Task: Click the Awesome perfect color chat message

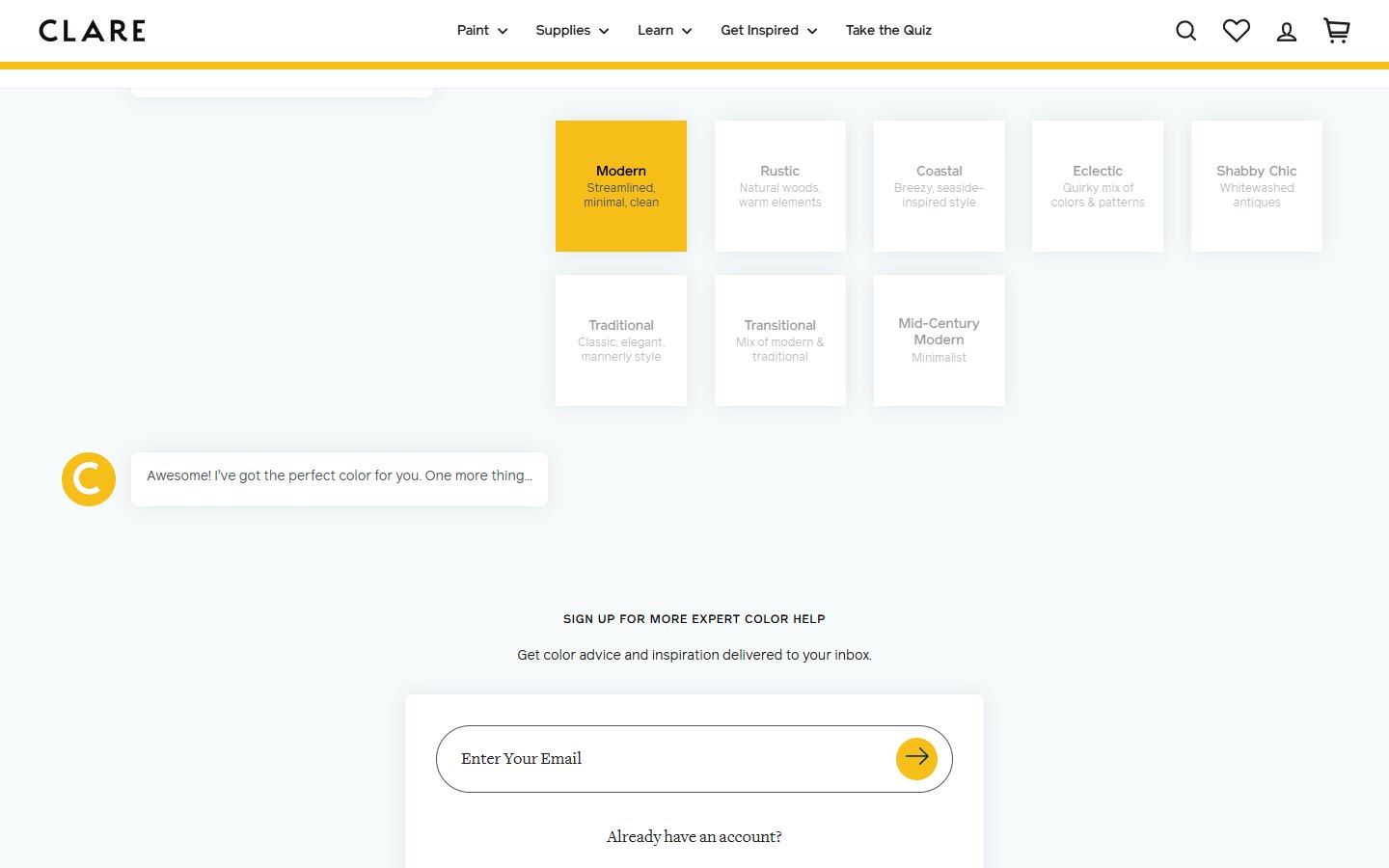Action: (340, 479)
